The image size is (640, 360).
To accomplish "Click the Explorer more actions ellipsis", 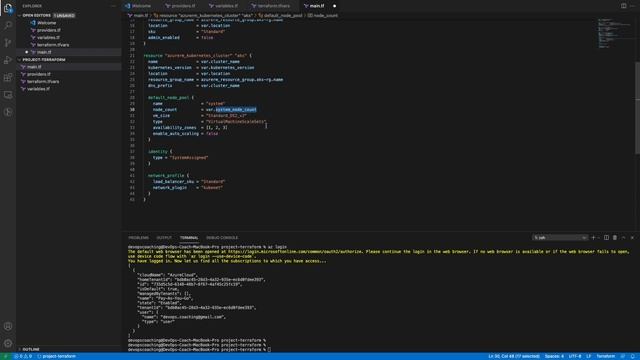I will 113,6.
